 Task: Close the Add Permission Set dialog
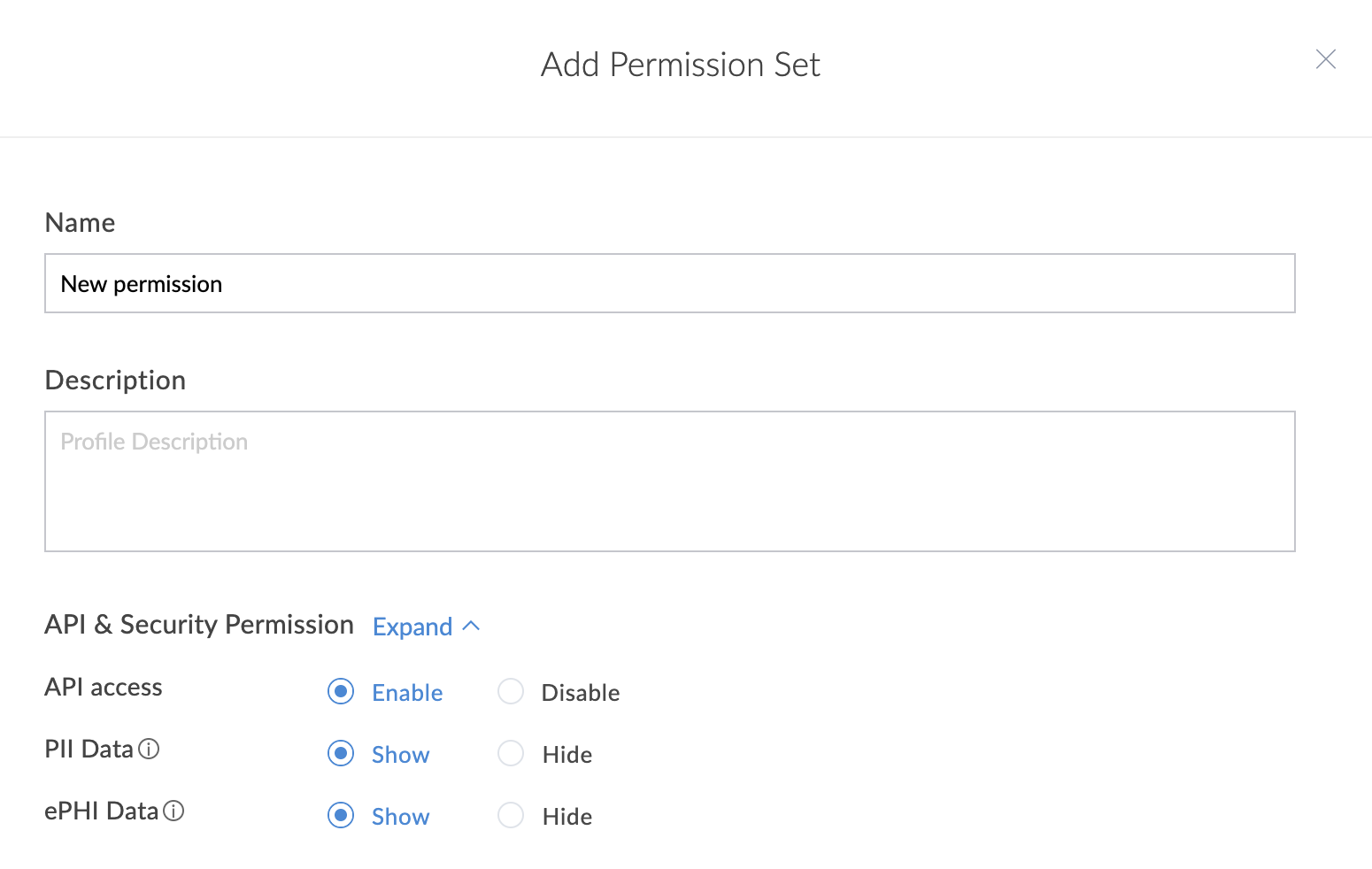pyautogui.click(x=1325, y=59)
